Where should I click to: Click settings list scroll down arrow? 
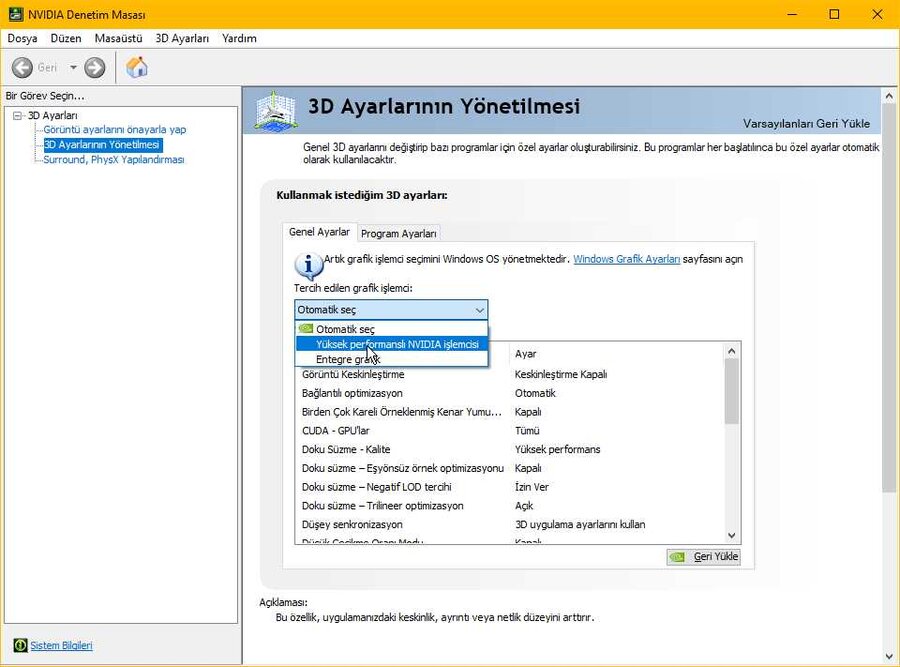731,536
